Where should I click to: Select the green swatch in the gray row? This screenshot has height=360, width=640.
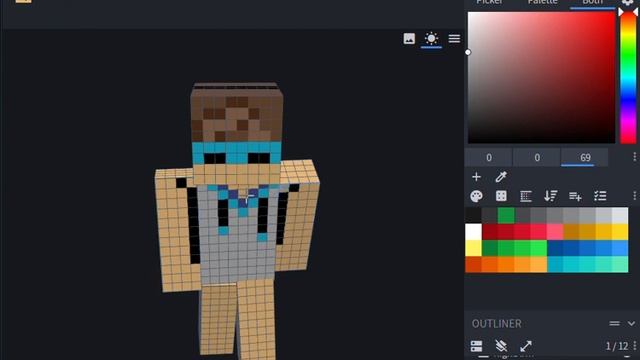pyautogui.click(x=506, y=216)
